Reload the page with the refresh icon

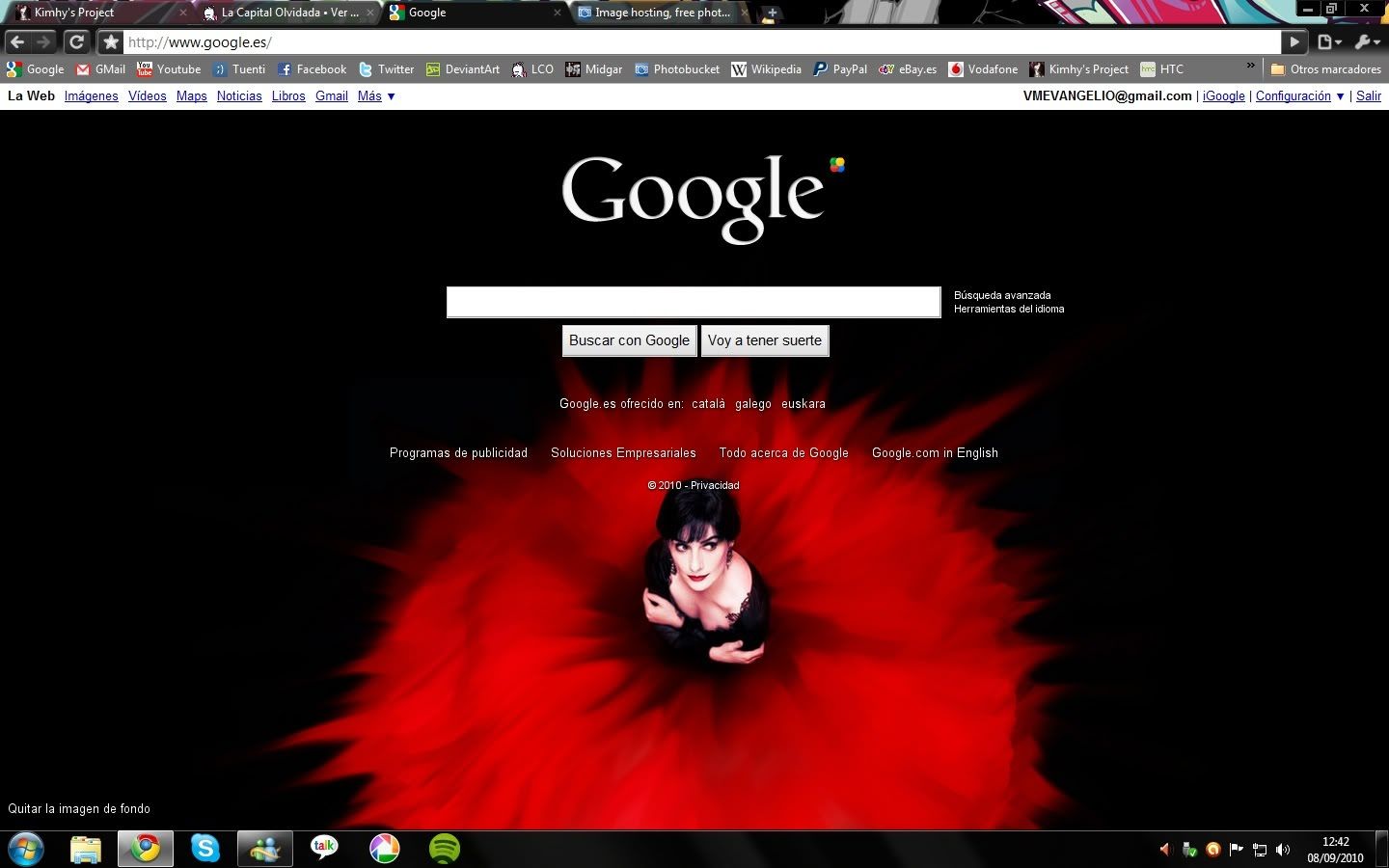pyautogui.click(x=76, y=41)
